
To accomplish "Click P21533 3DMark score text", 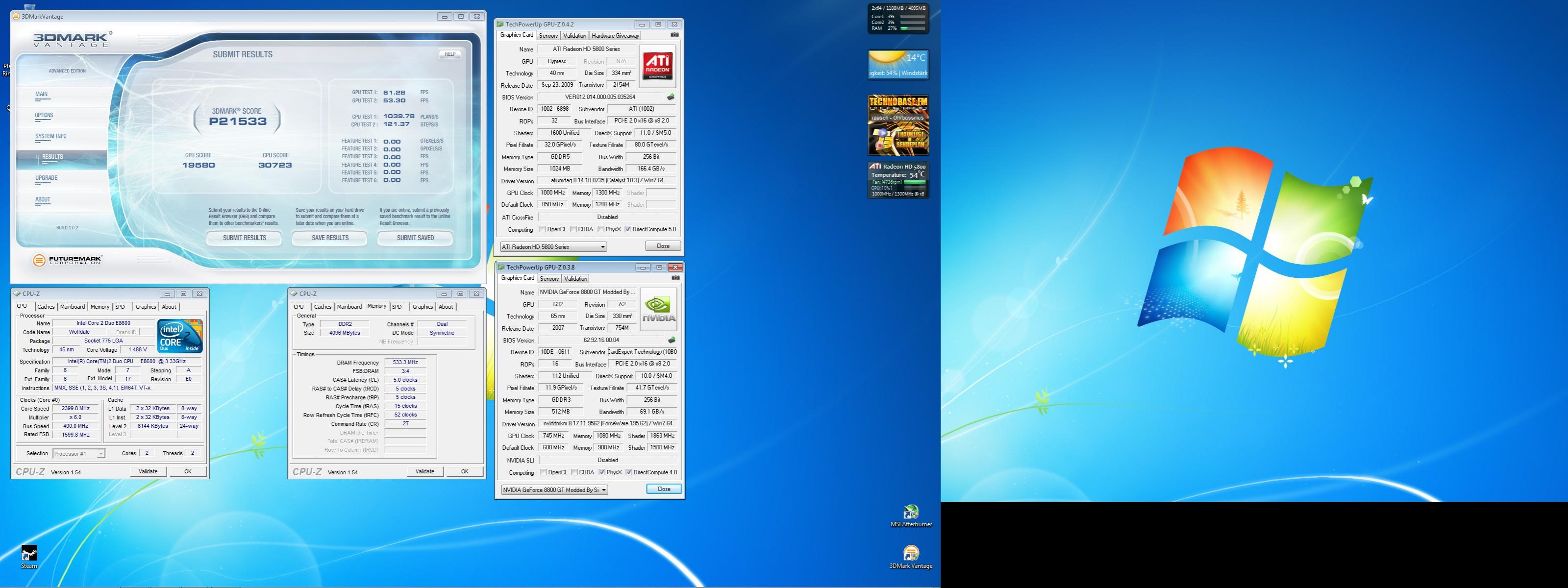I will point(237,121).
